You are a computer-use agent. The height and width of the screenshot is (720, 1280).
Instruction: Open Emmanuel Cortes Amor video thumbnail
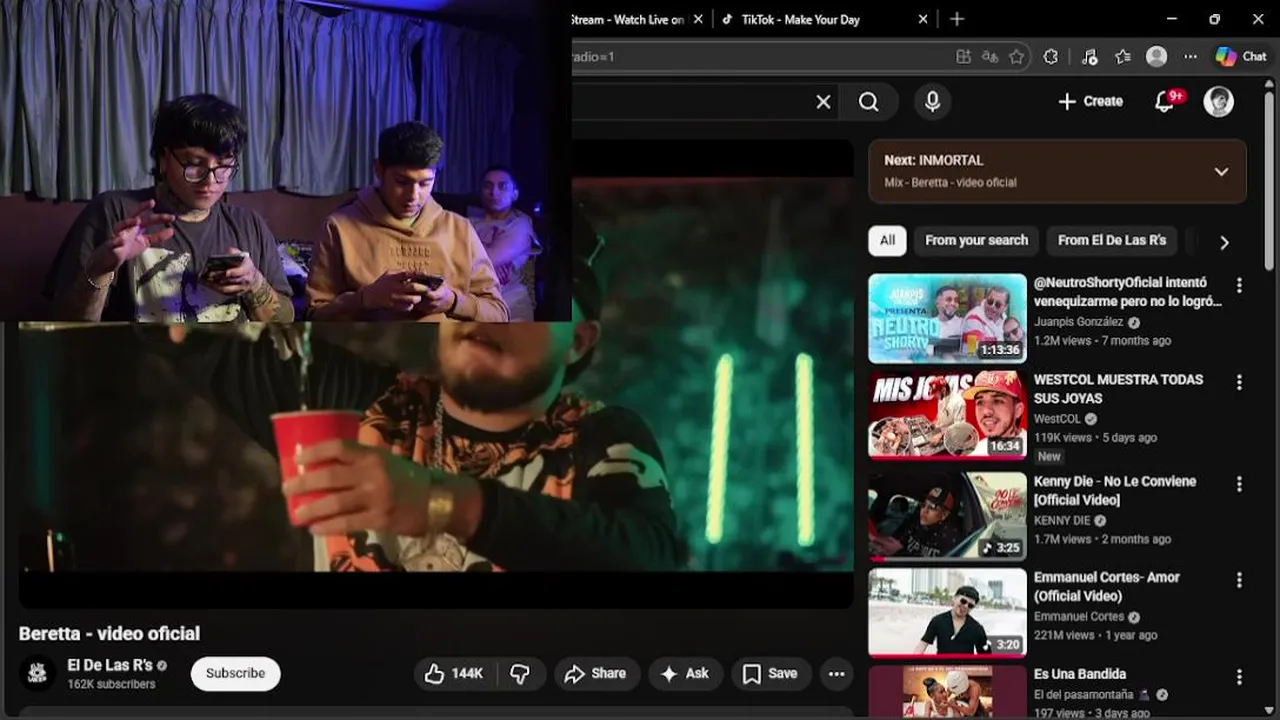click(x=947, y=612)
